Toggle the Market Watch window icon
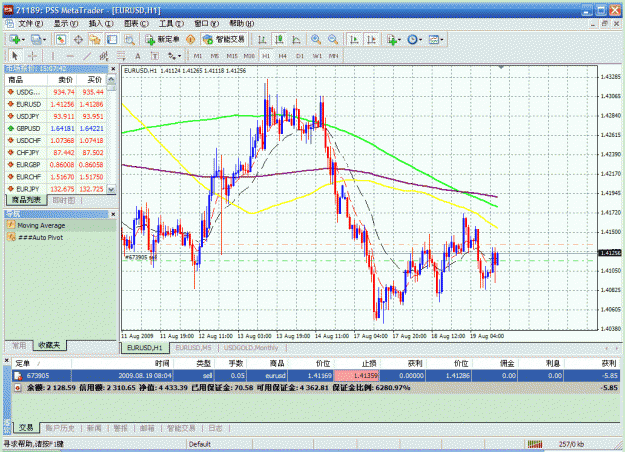Image resolution: width=625 pixels, height=452 pixels. [x=61, y=39]
